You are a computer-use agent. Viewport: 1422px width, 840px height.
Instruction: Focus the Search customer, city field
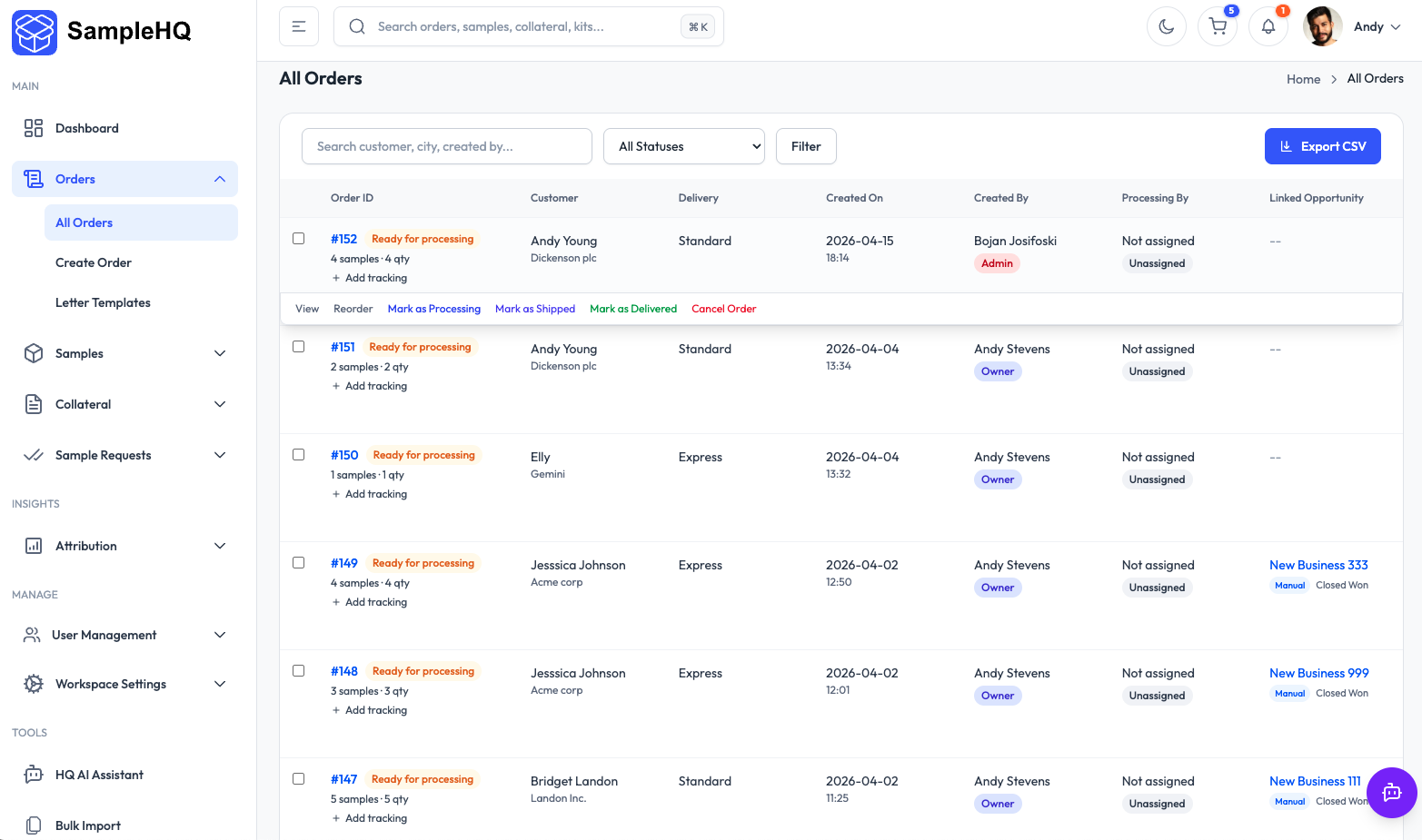tap(447, 146)
